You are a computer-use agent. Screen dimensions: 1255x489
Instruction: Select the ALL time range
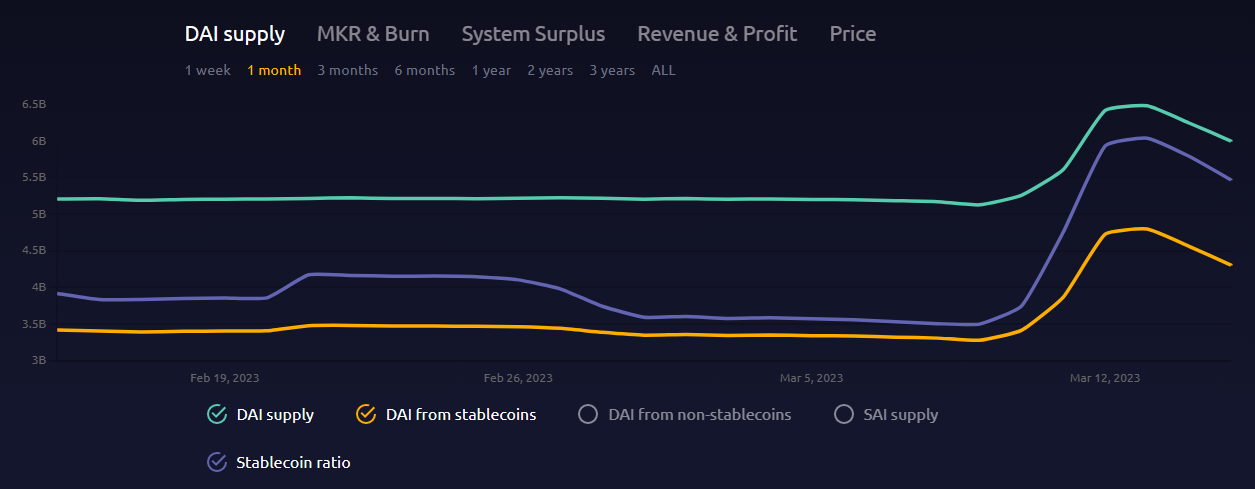coord(663,70)
